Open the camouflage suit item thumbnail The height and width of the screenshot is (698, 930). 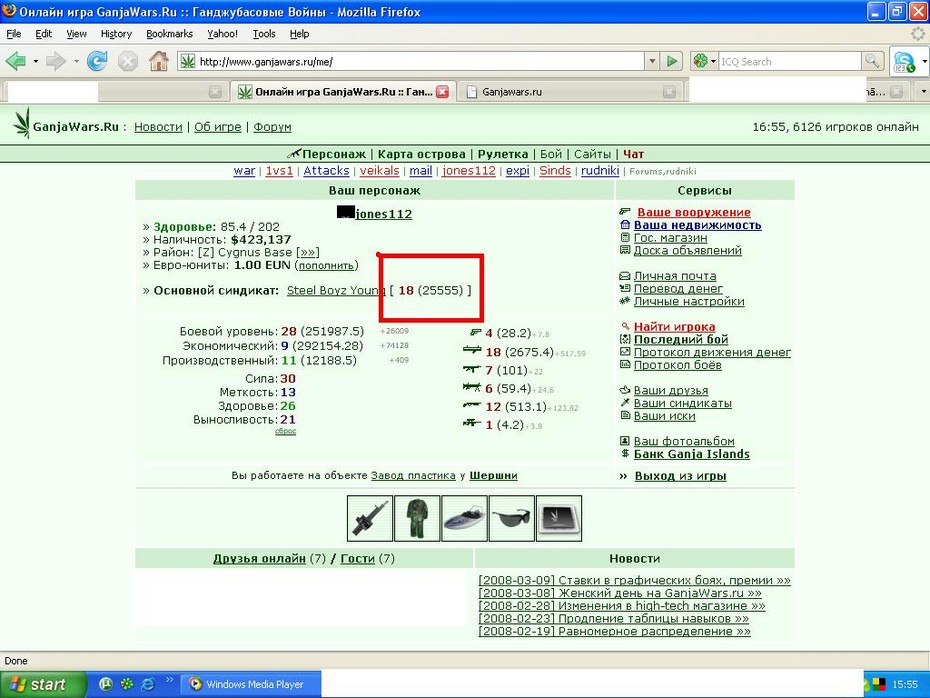coord(418,519)
